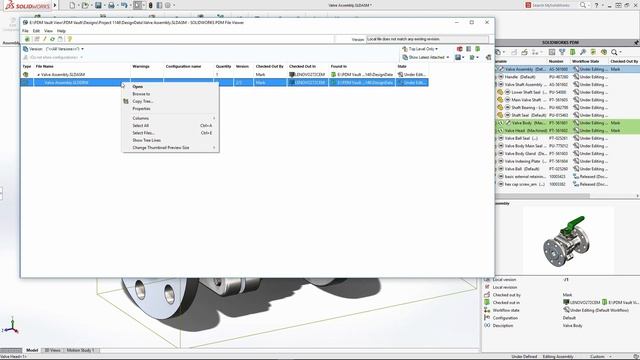Select Valve Body row in PDM pane

coord(567,123)
